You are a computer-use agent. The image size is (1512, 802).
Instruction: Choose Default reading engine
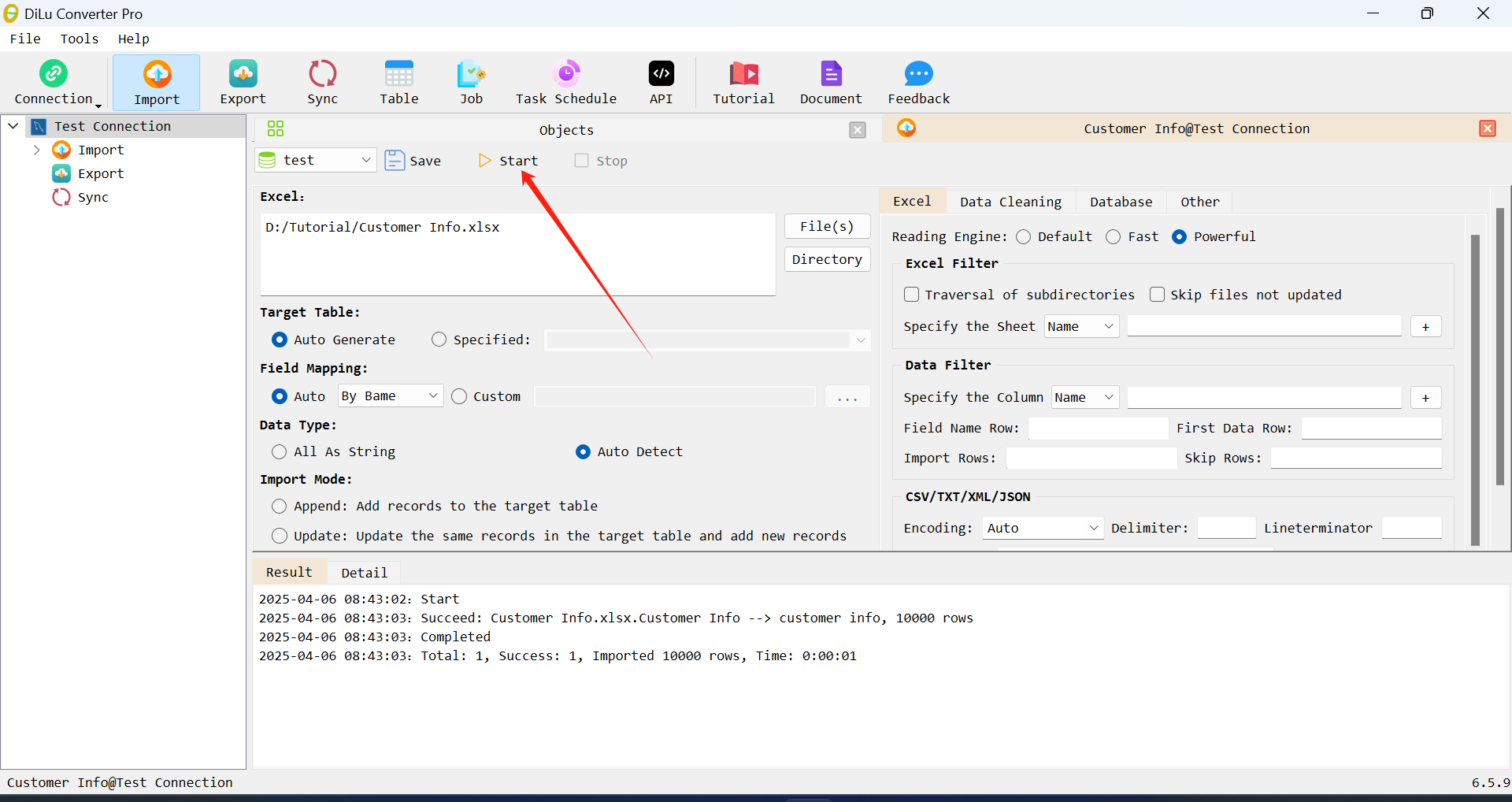(x=1024, y=236)
